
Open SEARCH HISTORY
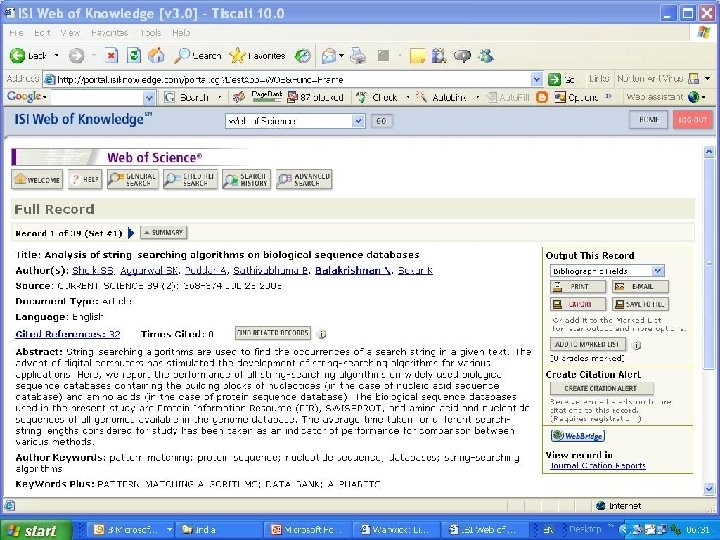tap(247, 180)
